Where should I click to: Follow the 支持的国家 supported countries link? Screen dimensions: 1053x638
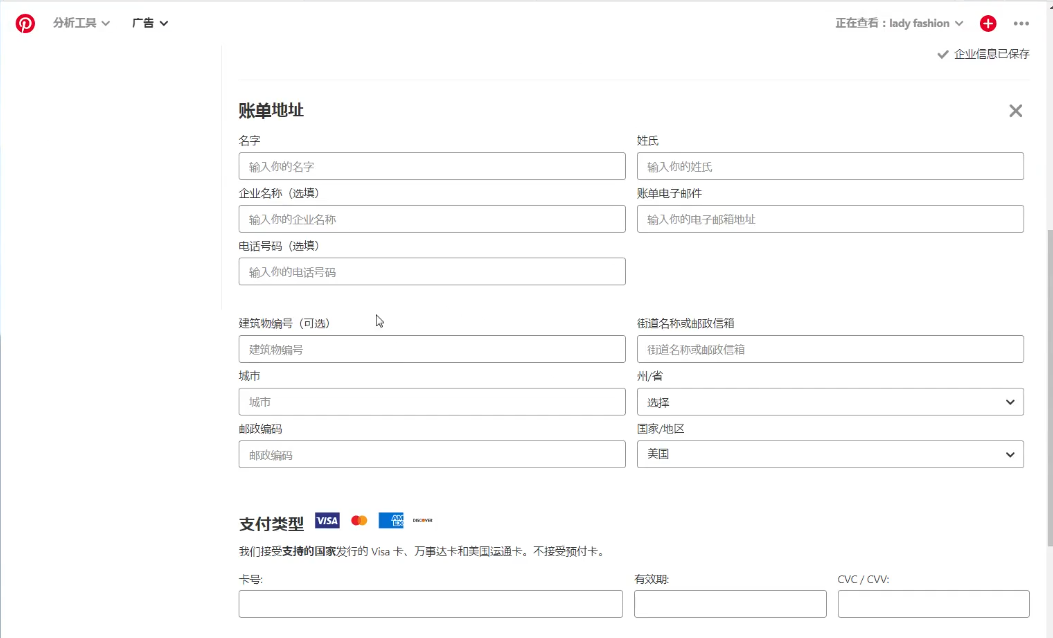(x=309, y=551)
